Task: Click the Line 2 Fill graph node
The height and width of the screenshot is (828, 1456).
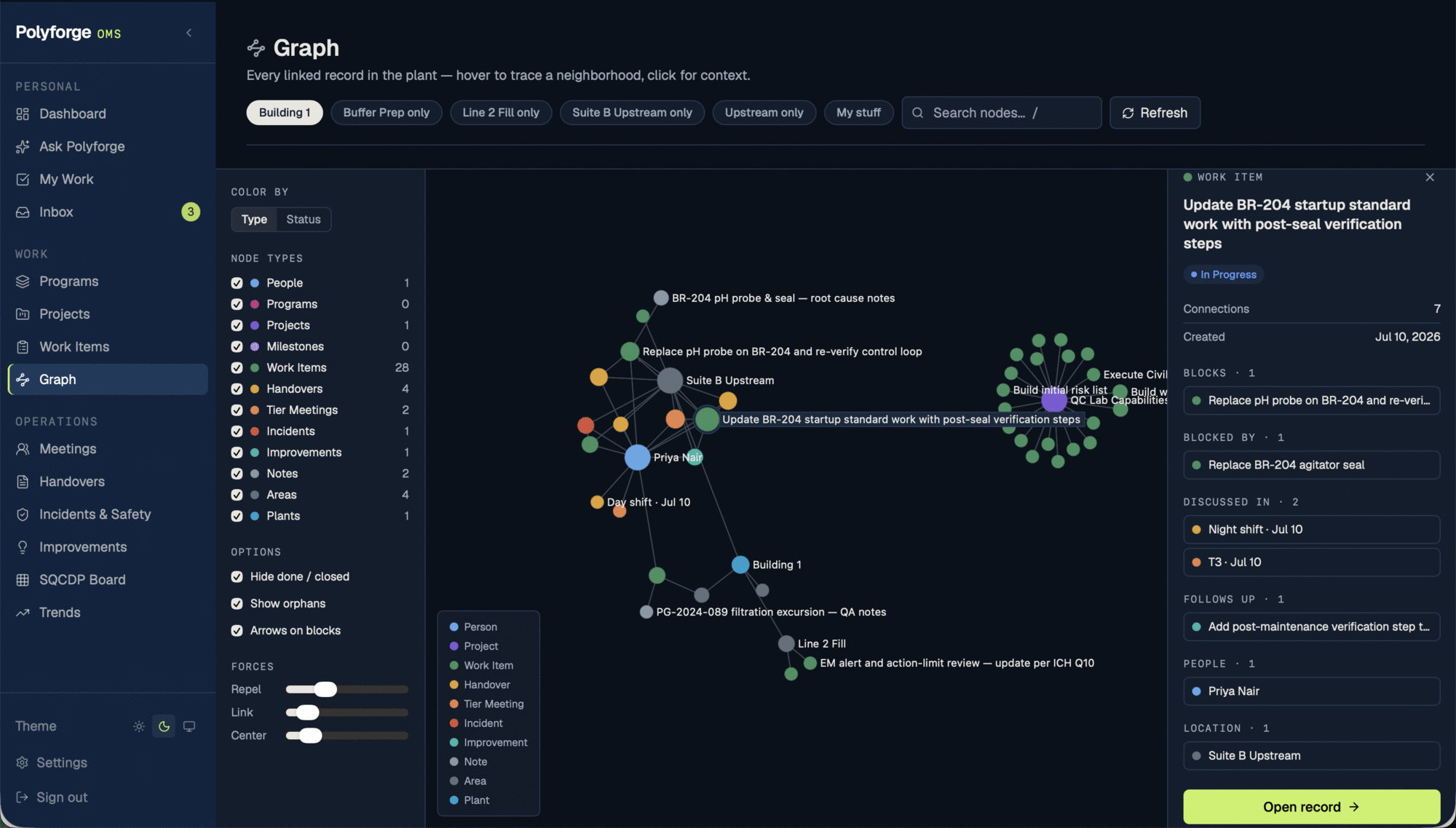Action: point(786,643)
